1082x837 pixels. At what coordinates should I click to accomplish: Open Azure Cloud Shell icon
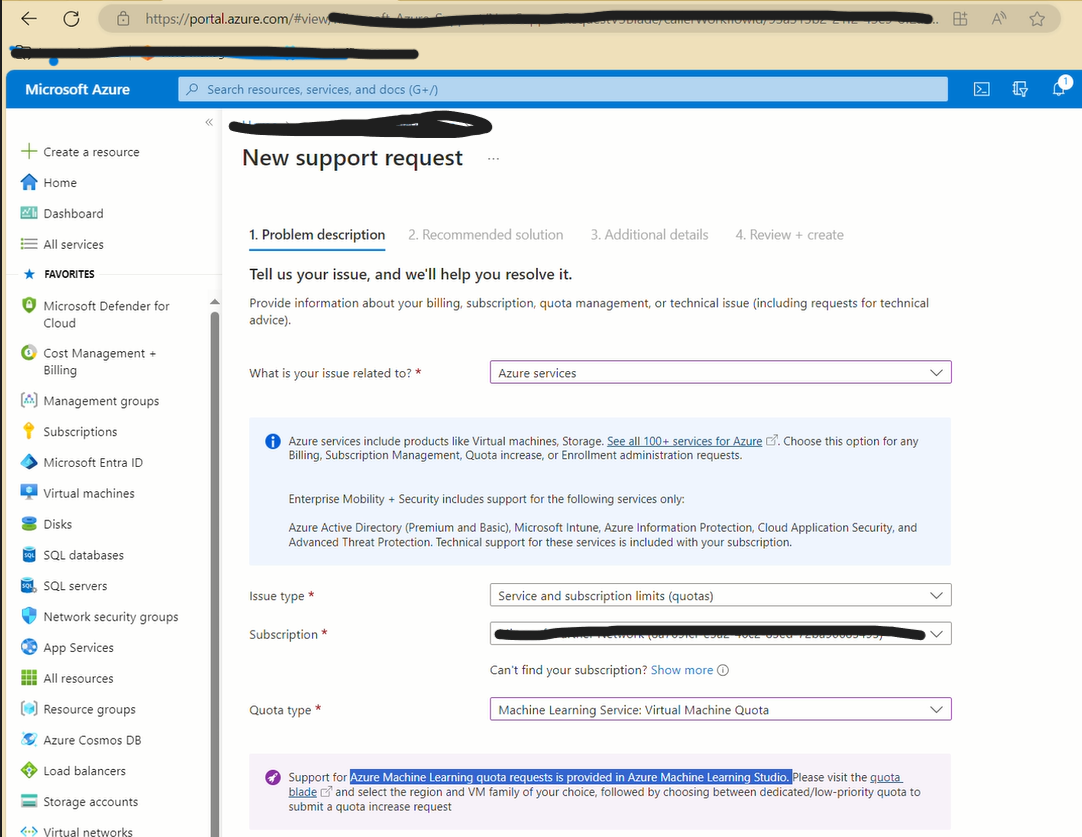(x=981, y=89)
